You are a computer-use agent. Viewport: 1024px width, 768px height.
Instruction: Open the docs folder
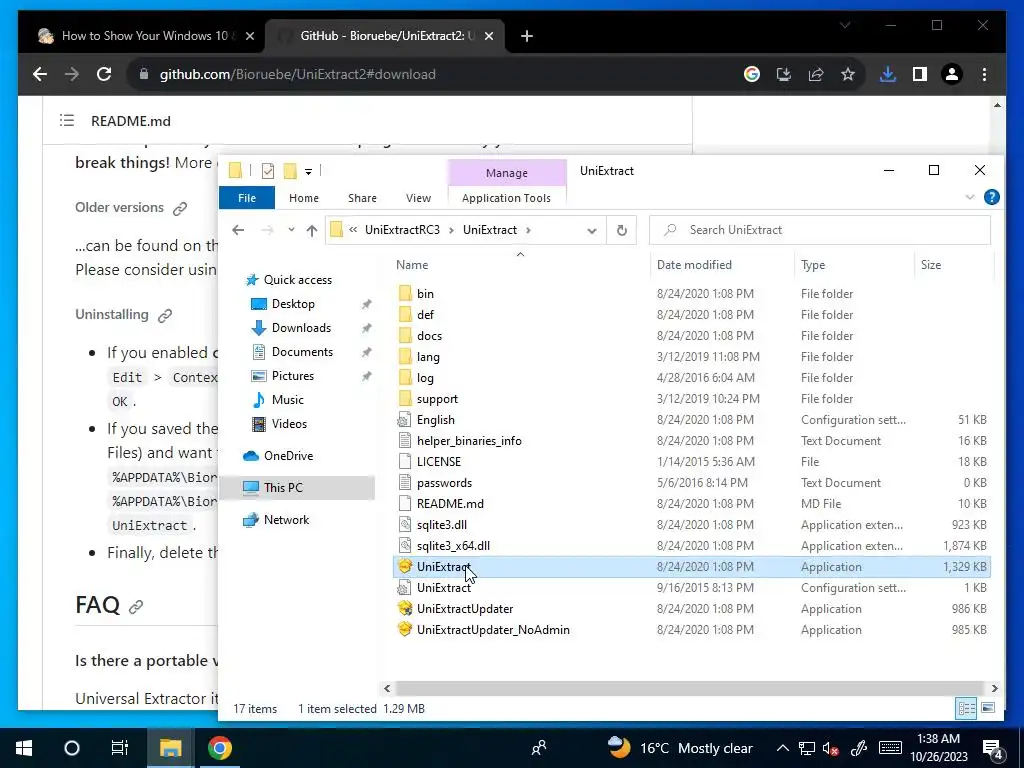pos(429,336)
